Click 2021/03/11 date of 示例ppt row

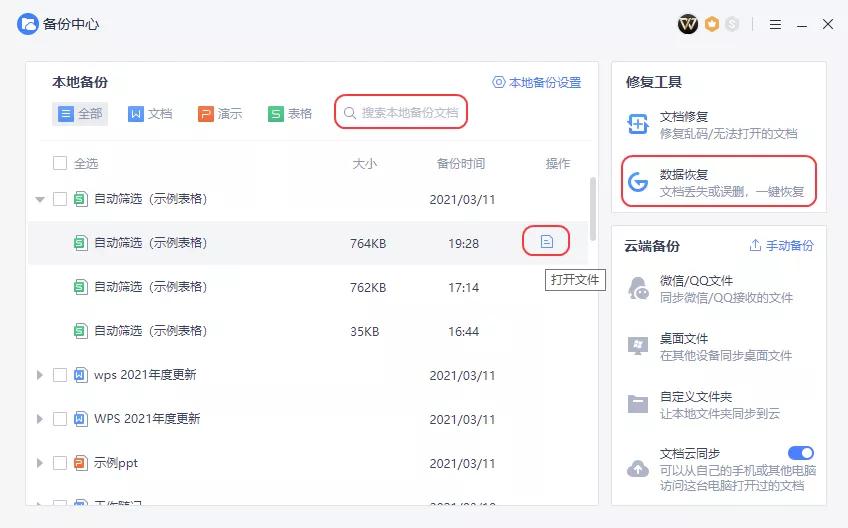point(462,464)
